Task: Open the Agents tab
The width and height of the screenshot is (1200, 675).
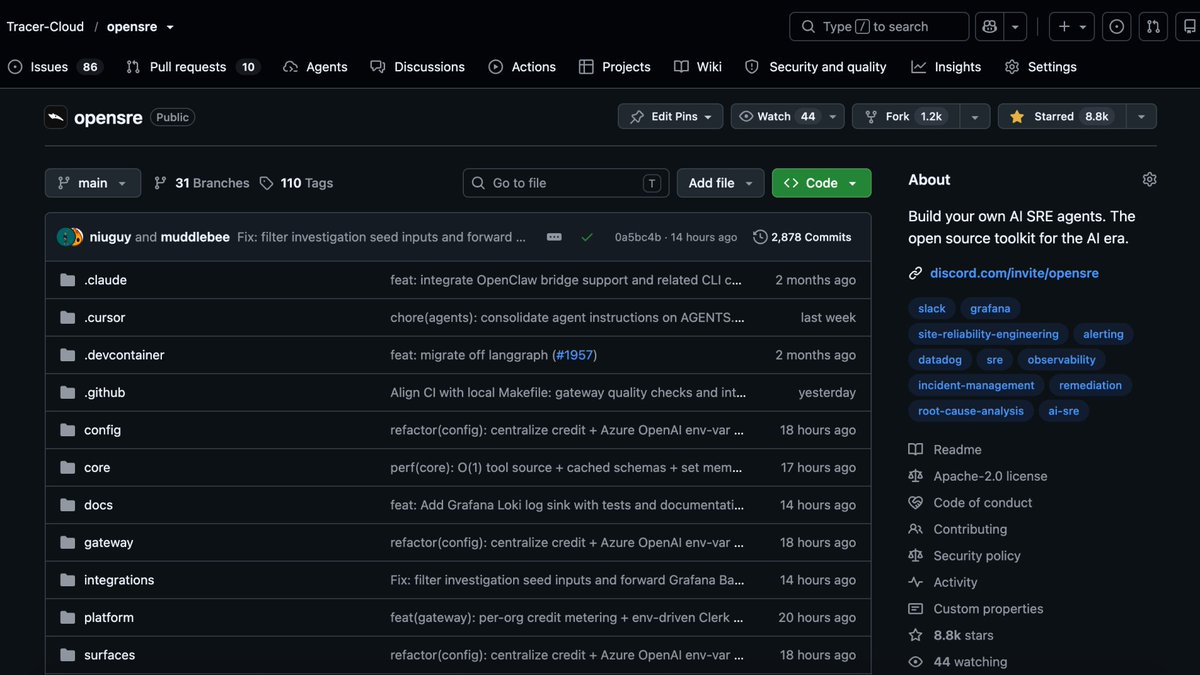Action: [x=315, y=67]
